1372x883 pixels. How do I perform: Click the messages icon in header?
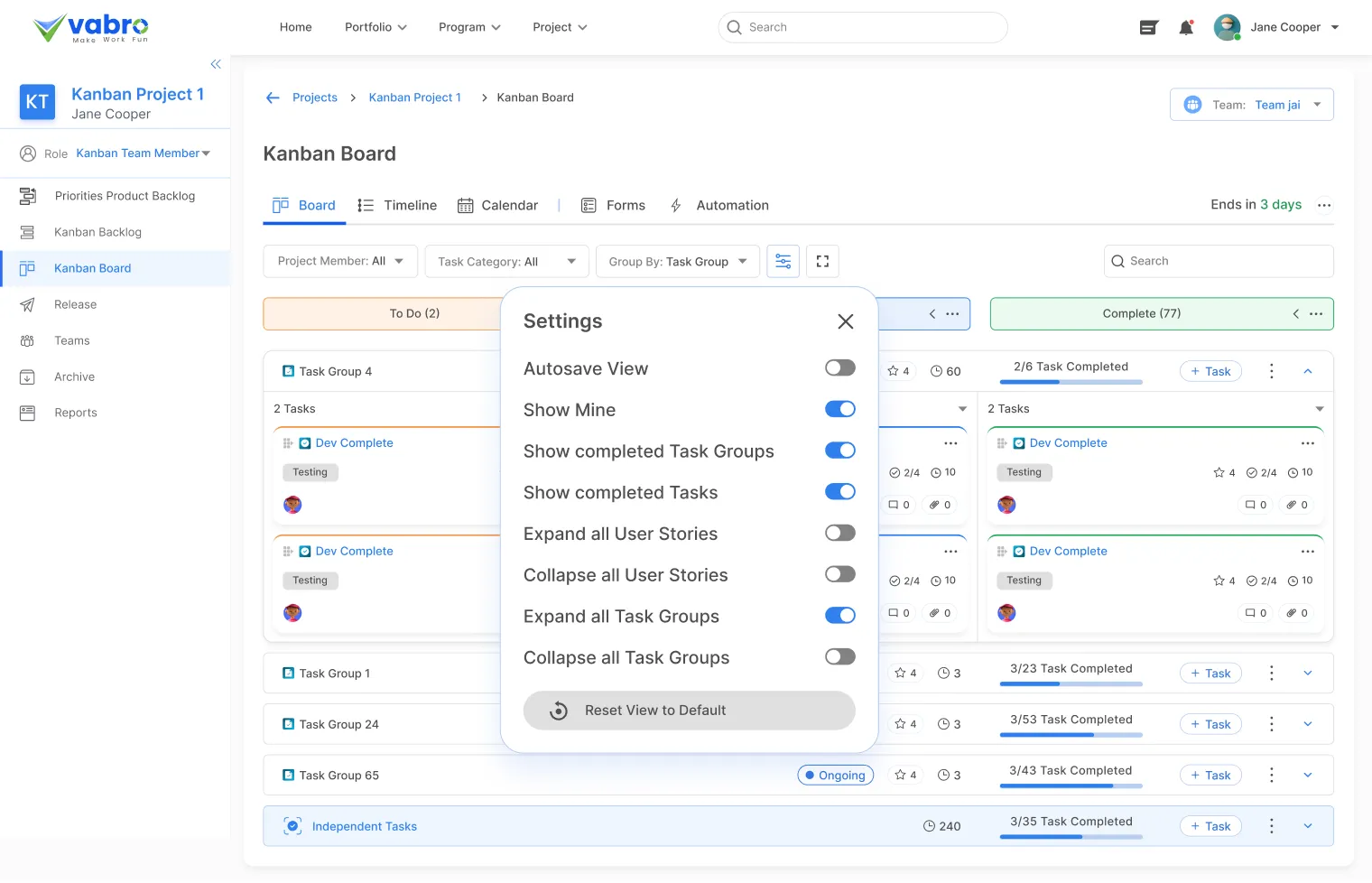point(1148,28)
